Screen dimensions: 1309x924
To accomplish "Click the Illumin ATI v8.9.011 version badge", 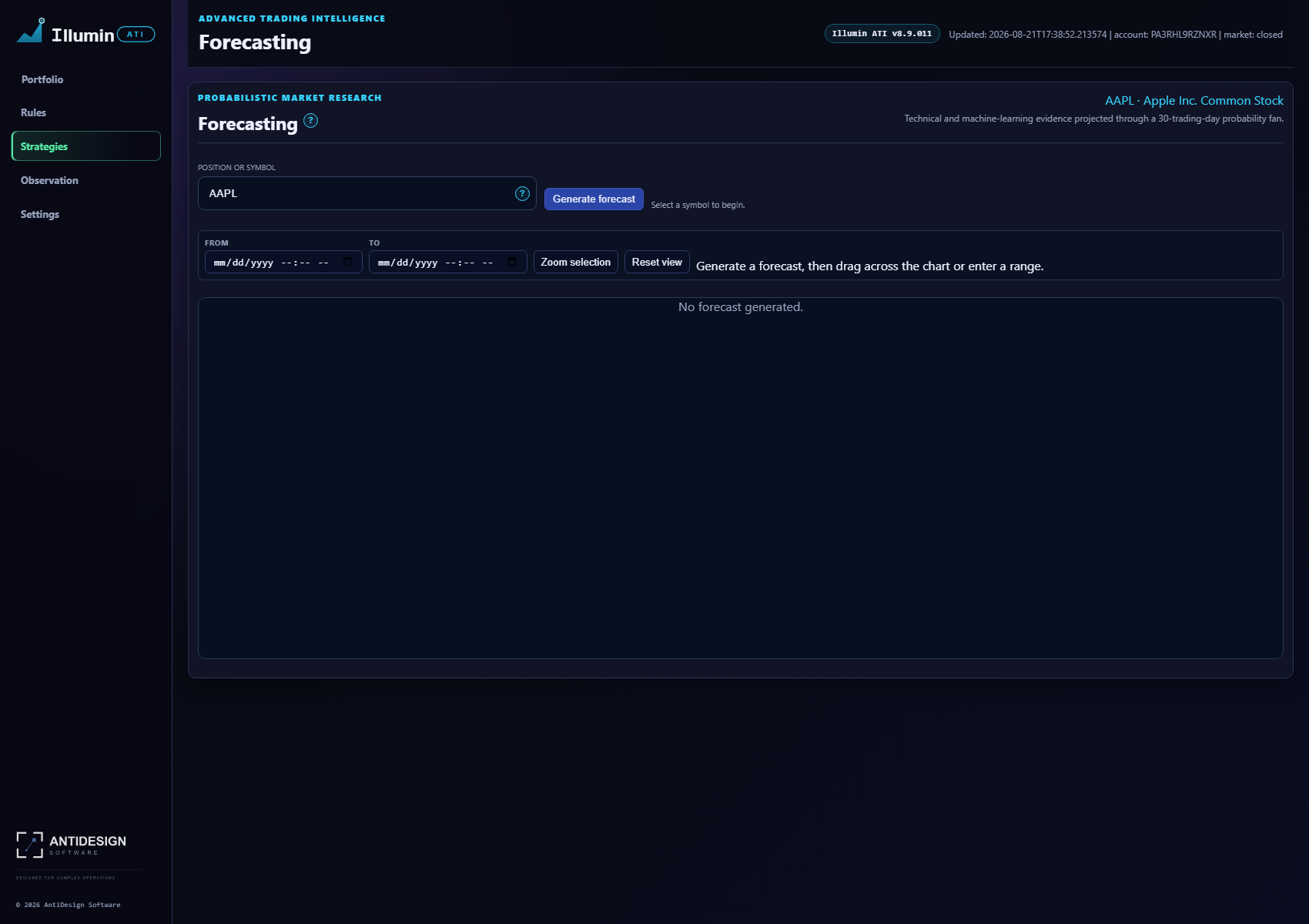I will pos(882,34).
